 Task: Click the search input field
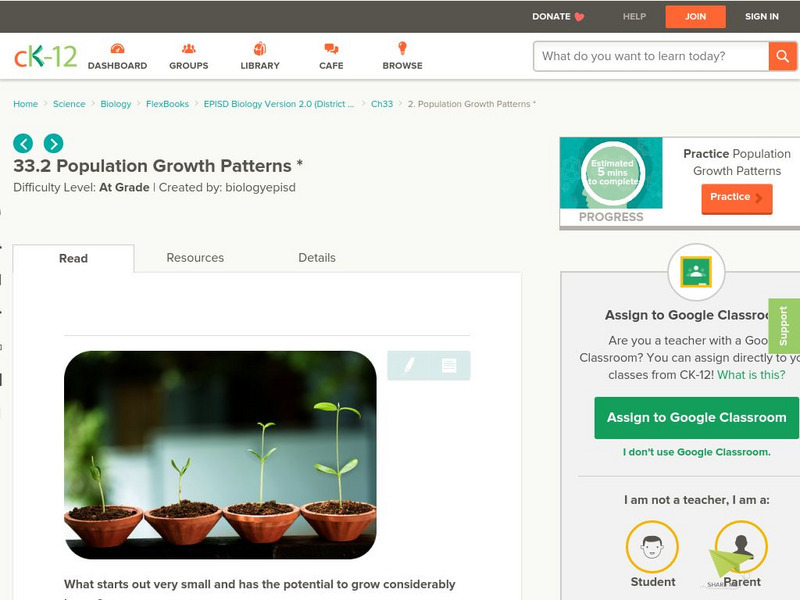(x=651, y=56)
